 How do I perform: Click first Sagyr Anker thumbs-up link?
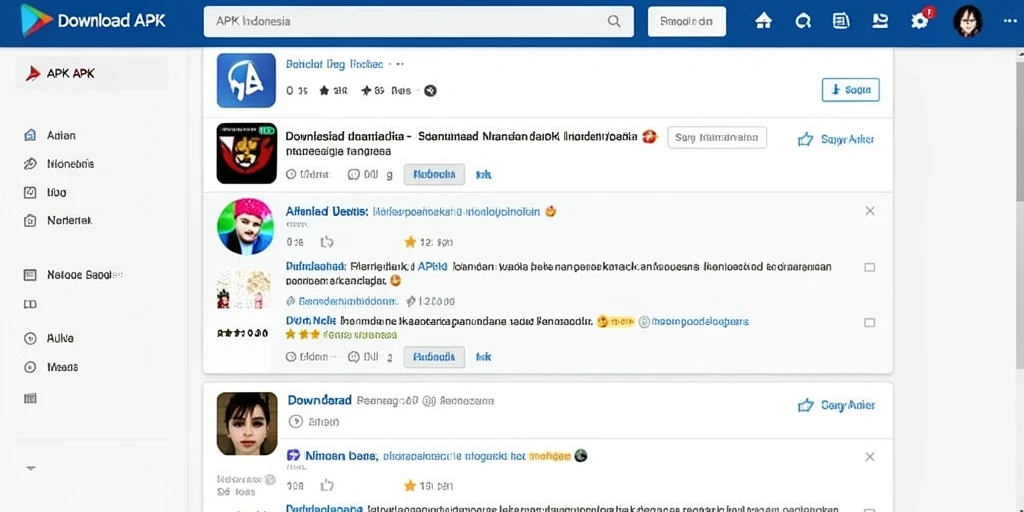(836, 139)
